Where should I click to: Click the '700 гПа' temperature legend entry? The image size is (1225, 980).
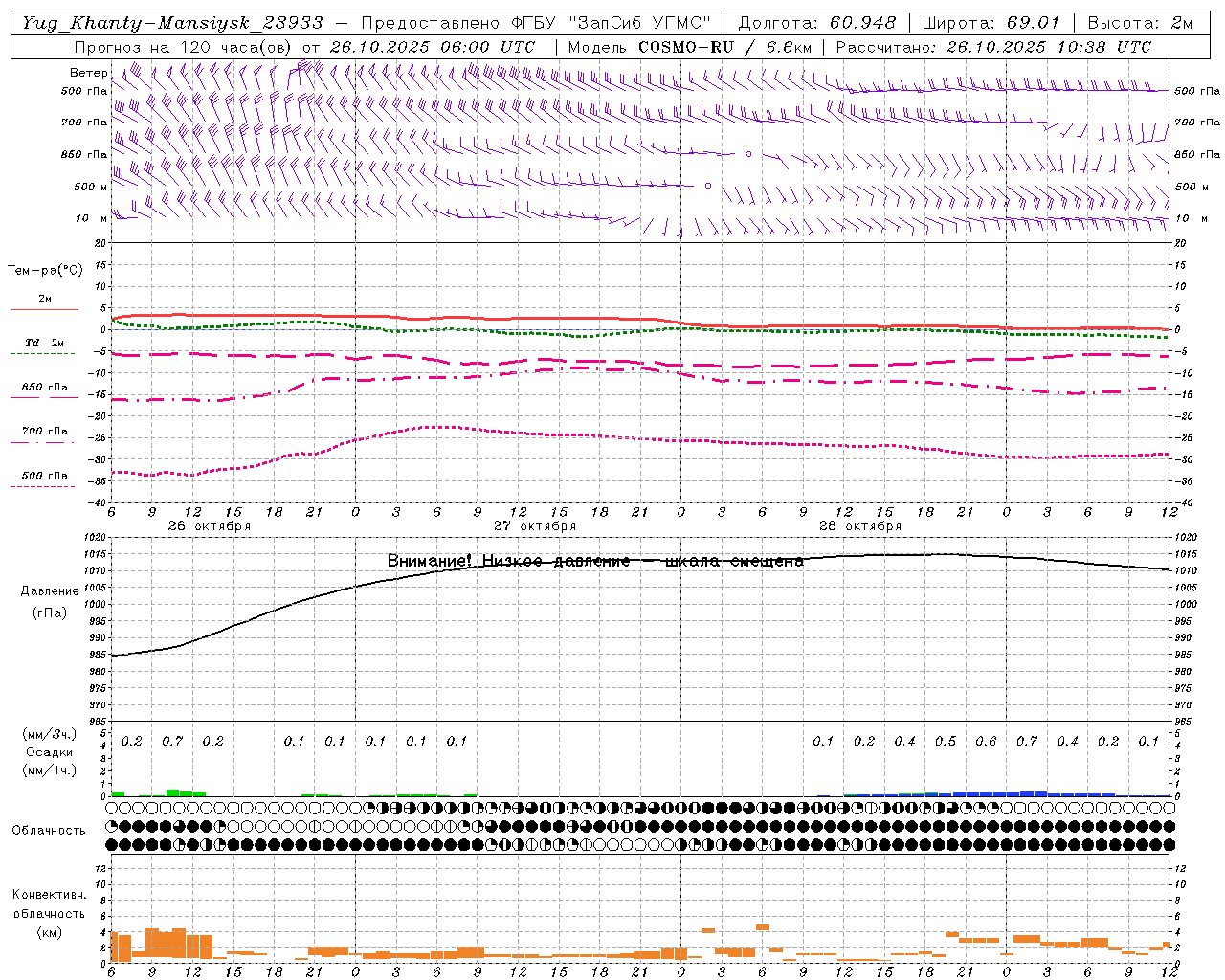pos(45,432)
